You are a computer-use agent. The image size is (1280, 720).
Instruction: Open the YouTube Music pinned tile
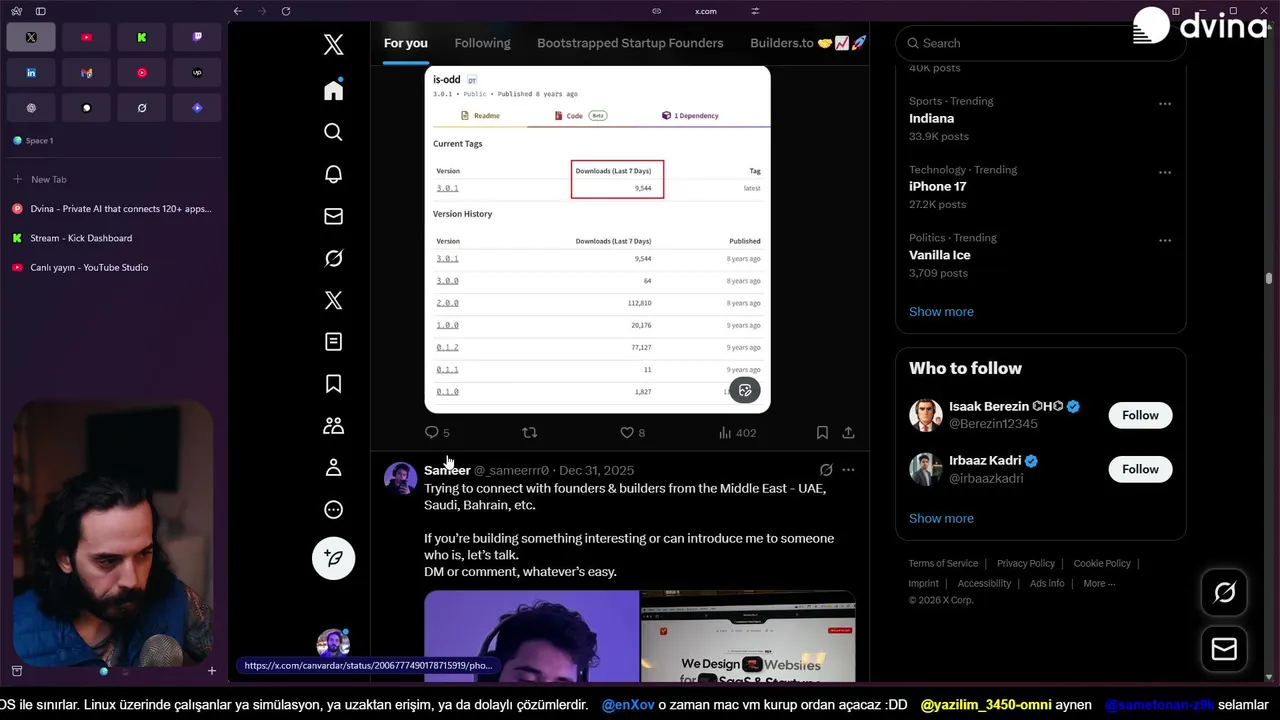(142, 73)
